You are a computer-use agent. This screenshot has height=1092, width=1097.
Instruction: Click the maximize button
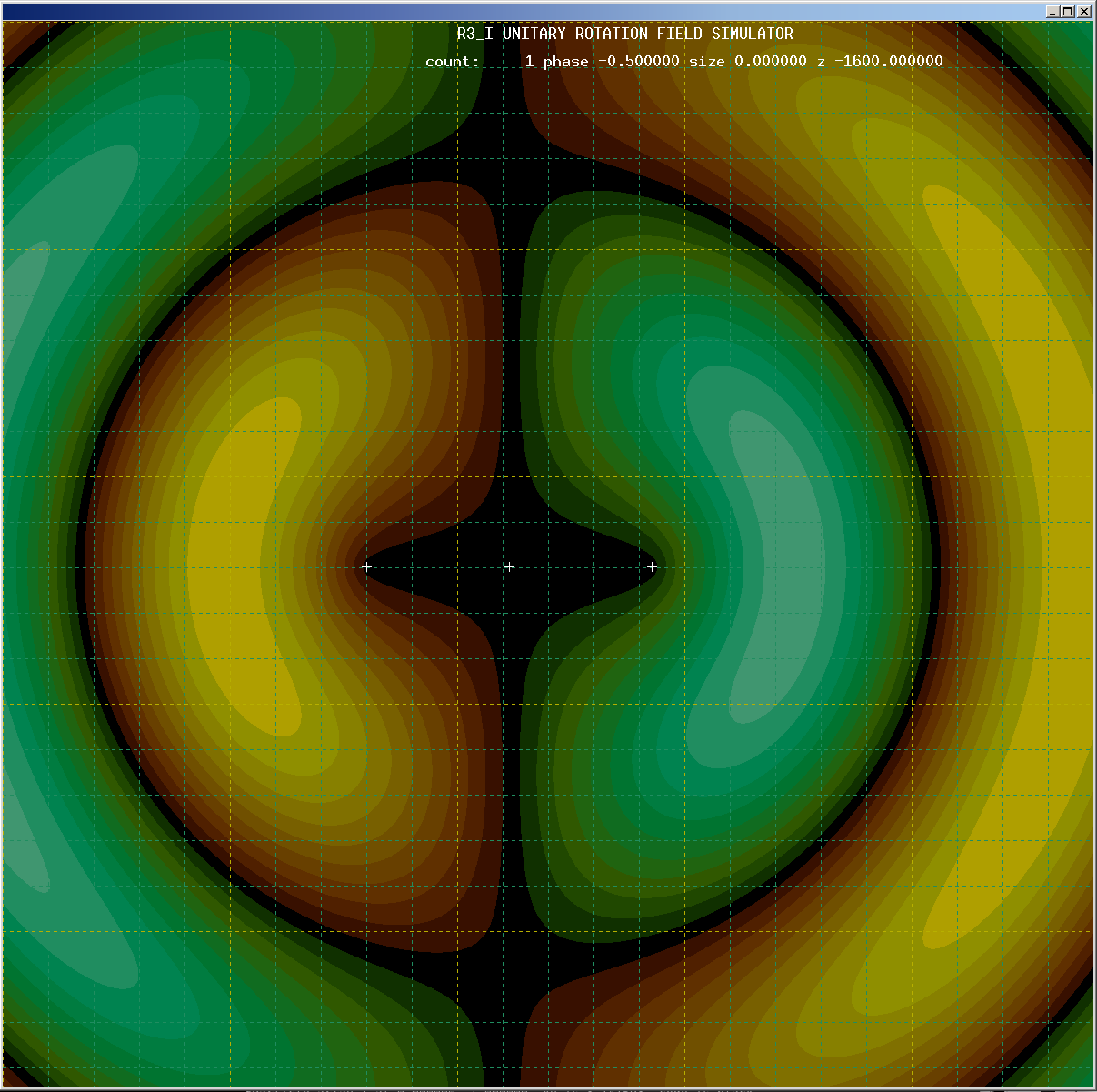tap(1067, 12)
